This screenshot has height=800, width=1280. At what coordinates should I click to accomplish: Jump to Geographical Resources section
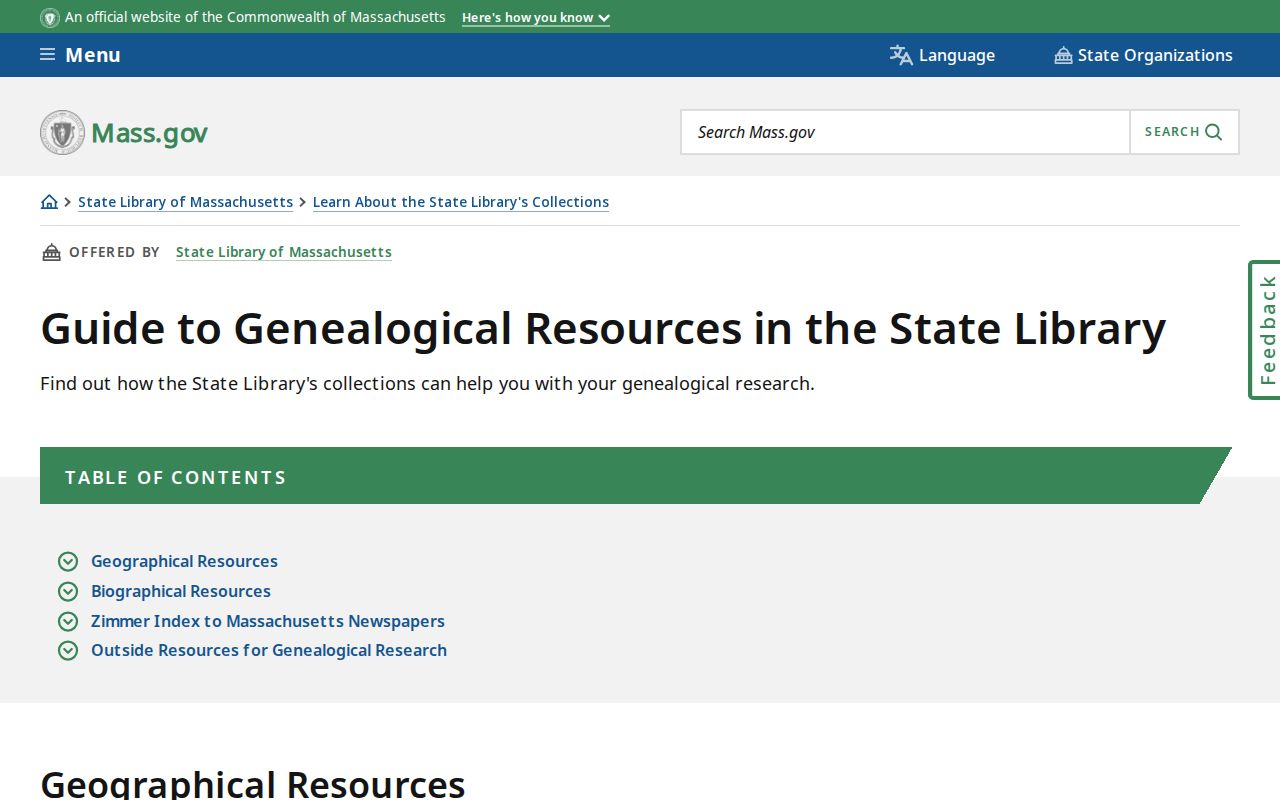tap(184, 562)
